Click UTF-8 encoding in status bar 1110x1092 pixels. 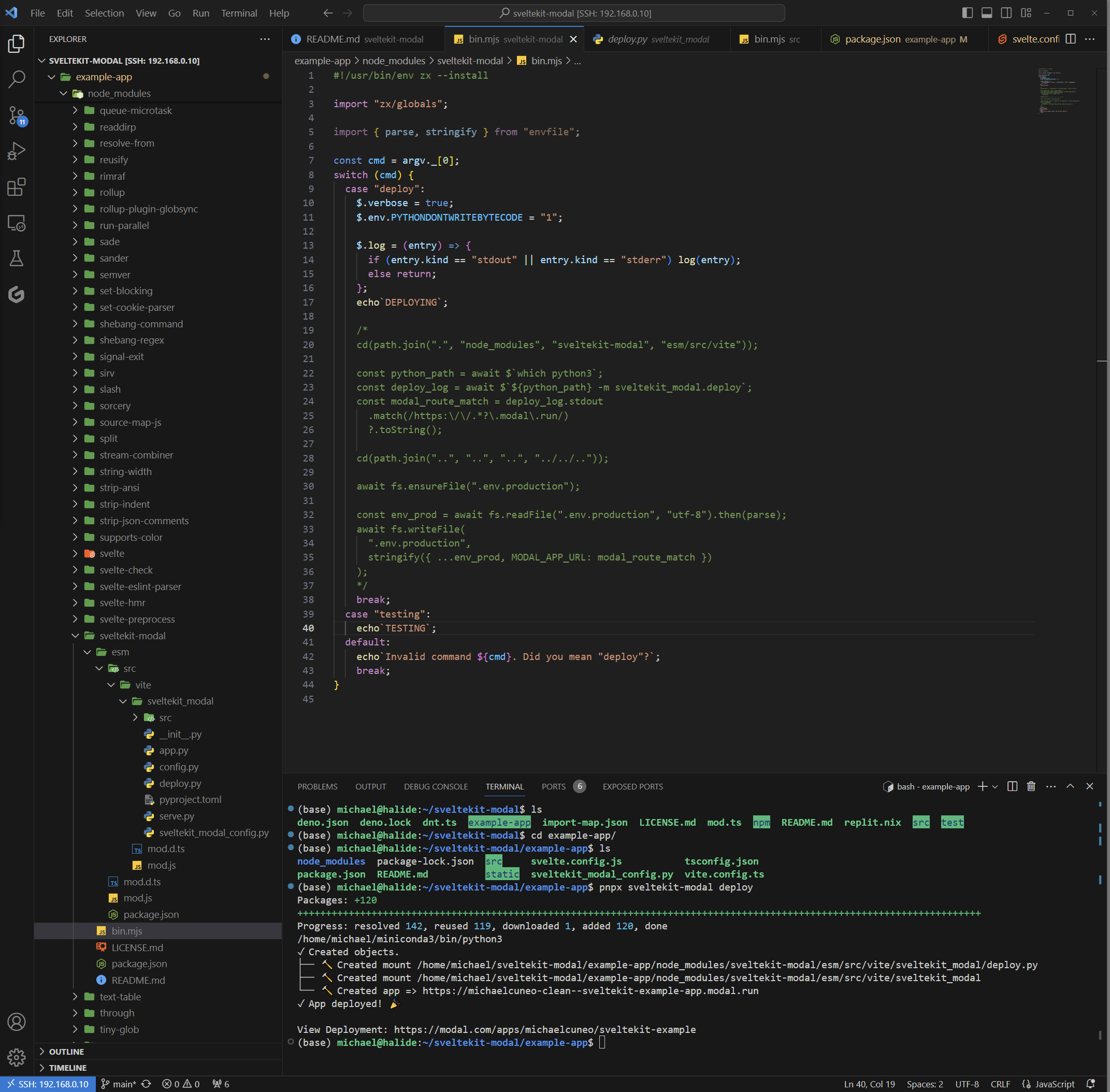click(x=967, y=1083)
